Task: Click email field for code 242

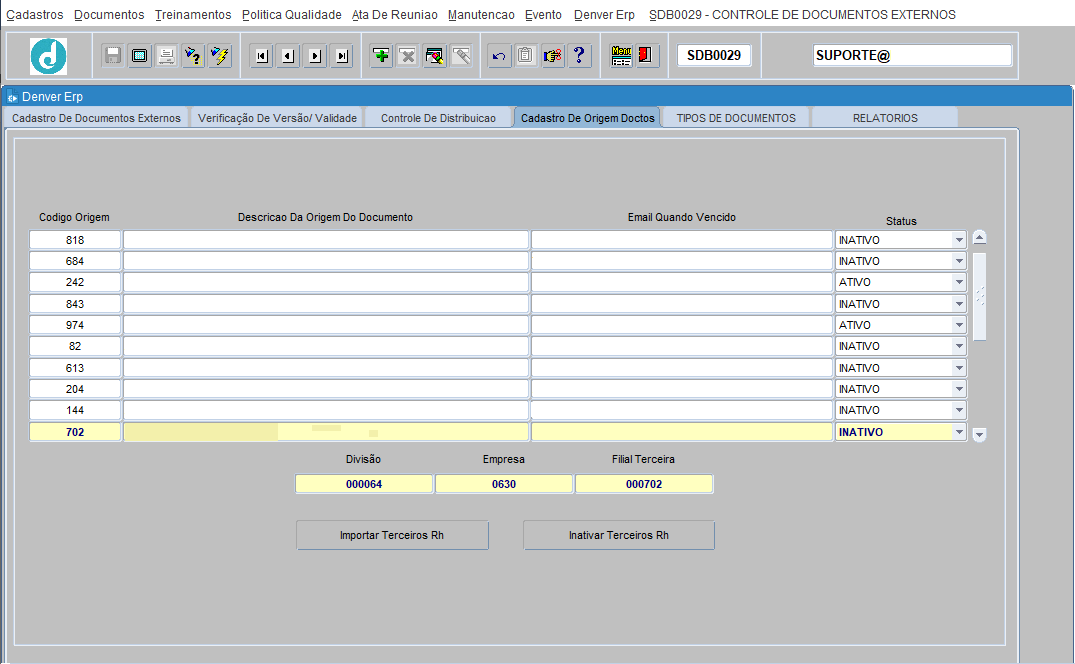Action: click(681, 282)
